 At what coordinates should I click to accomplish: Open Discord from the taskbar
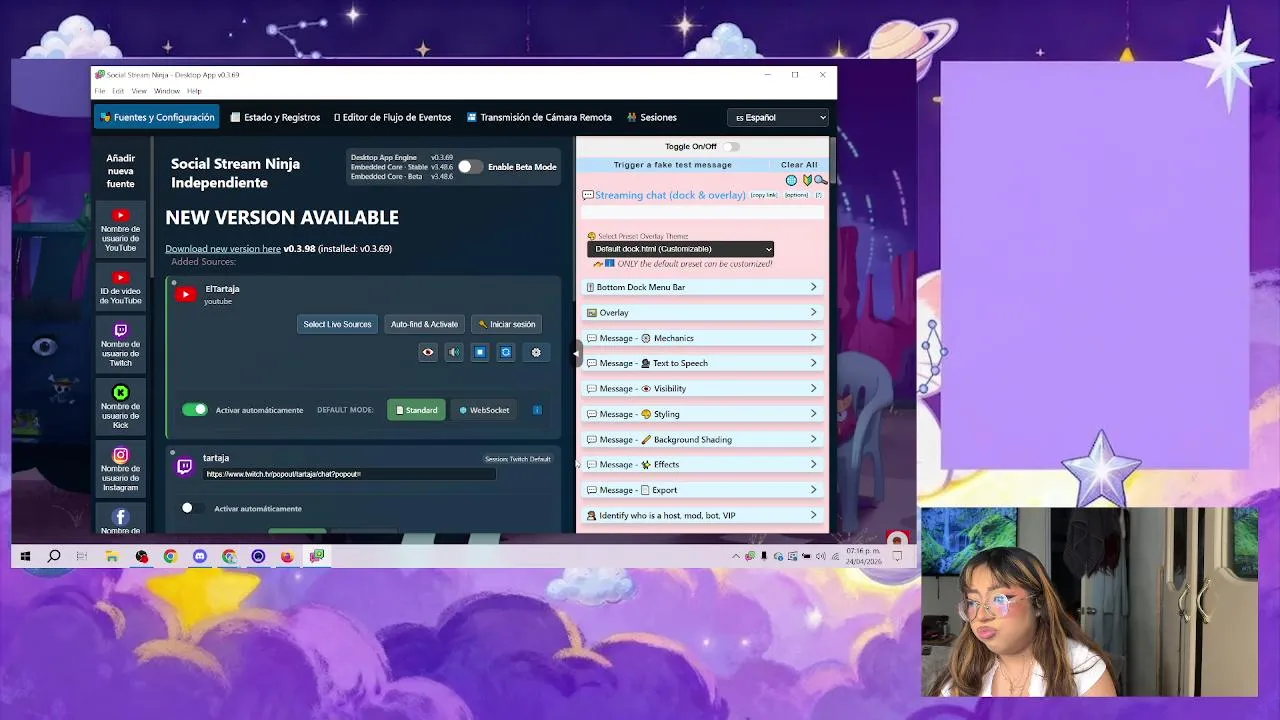200,556
